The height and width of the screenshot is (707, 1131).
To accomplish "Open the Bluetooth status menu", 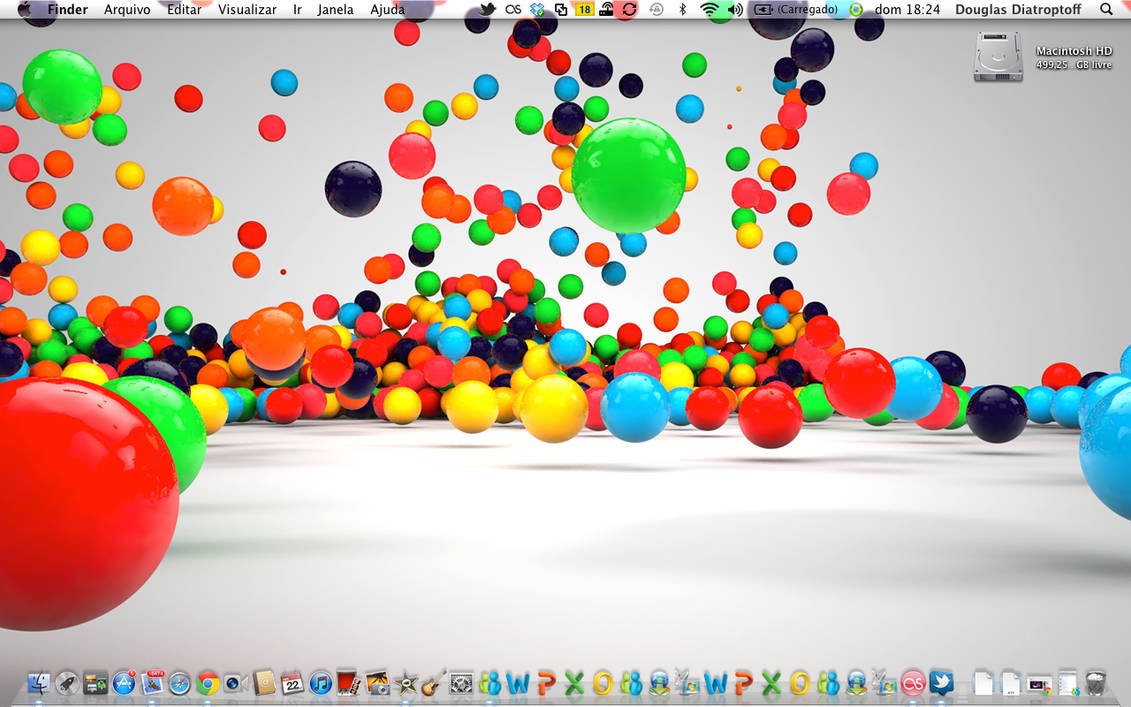I will [x=683, y=9].
